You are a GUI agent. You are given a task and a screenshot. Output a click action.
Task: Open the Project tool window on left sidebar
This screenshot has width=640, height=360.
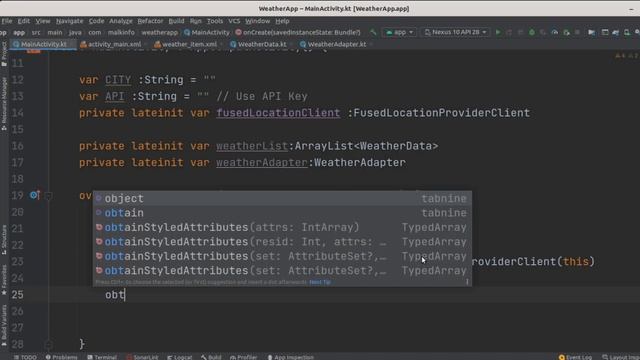pos(4,54)
